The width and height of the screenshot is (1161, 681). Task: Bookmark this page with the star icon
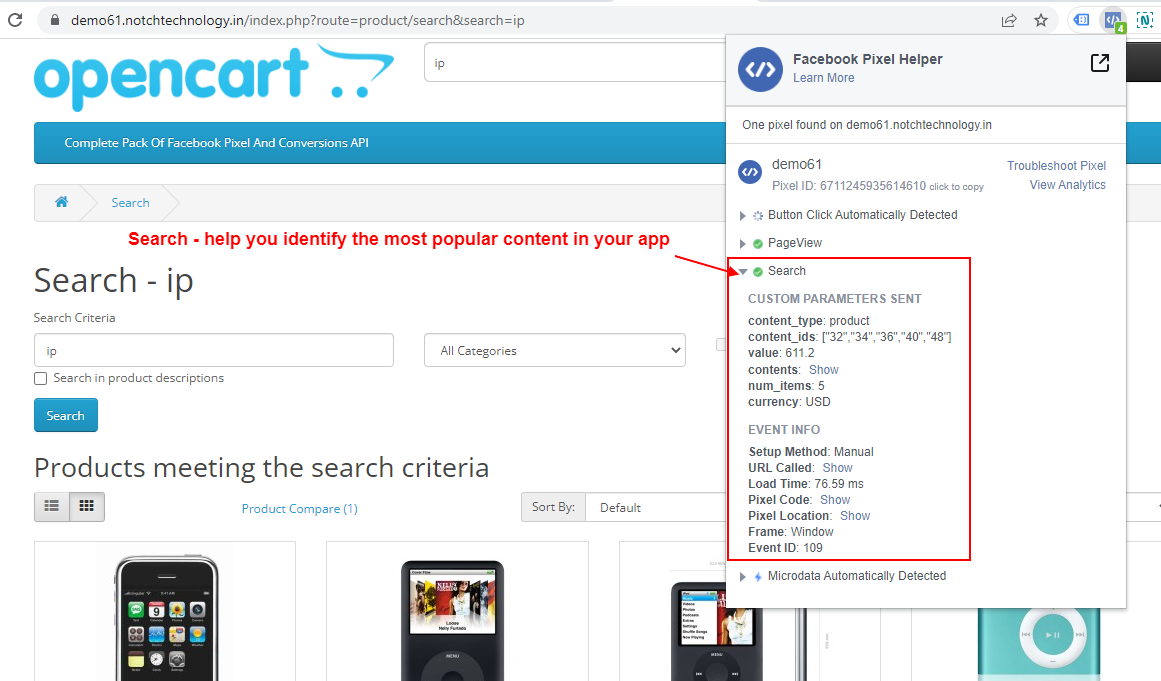click(x=1041, y=20)
